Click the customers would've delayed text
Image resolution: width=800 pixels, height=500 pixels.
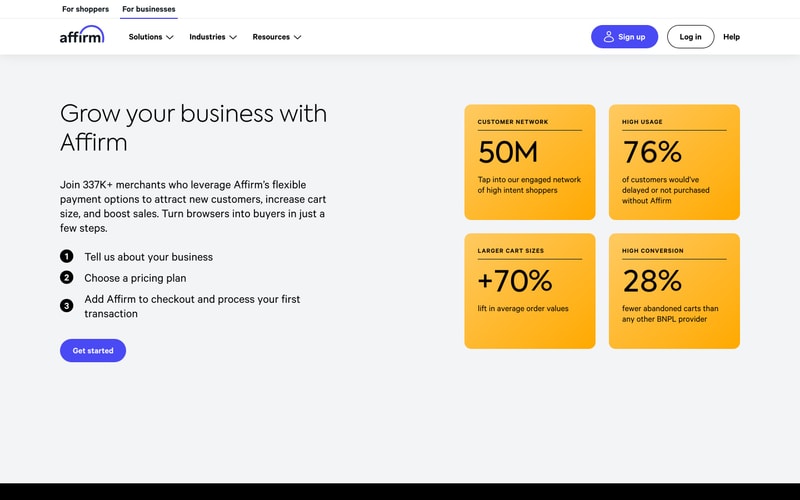coord(665,190)
